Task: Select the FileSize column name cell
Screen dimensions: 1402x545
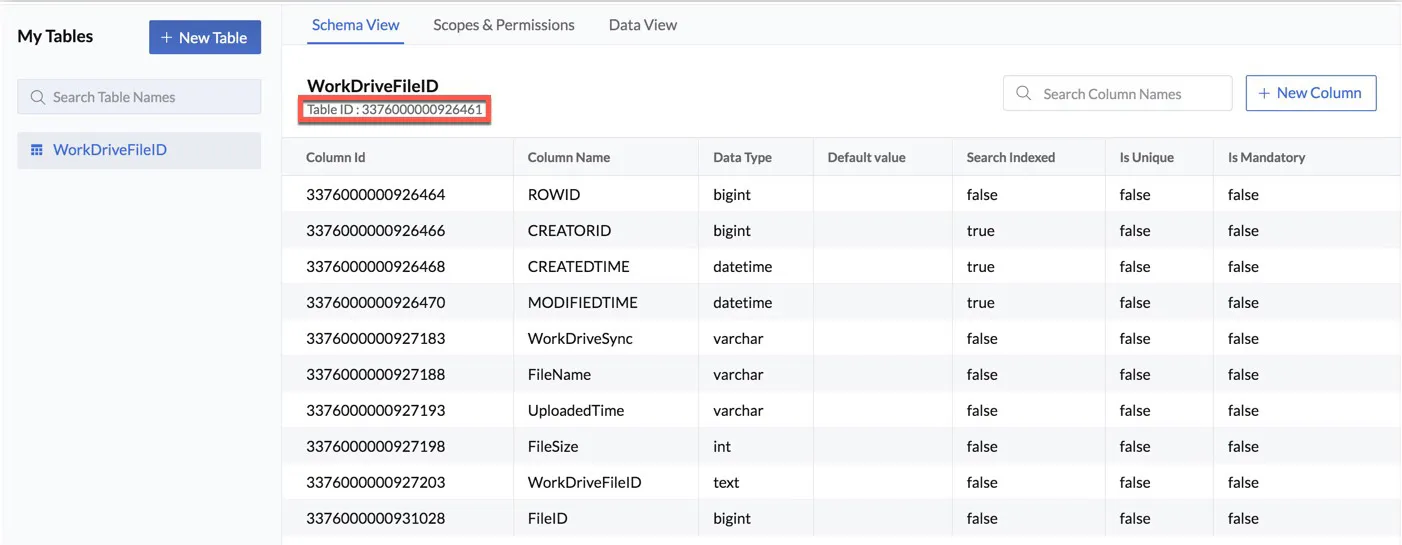Action: [x=553, y=447]
